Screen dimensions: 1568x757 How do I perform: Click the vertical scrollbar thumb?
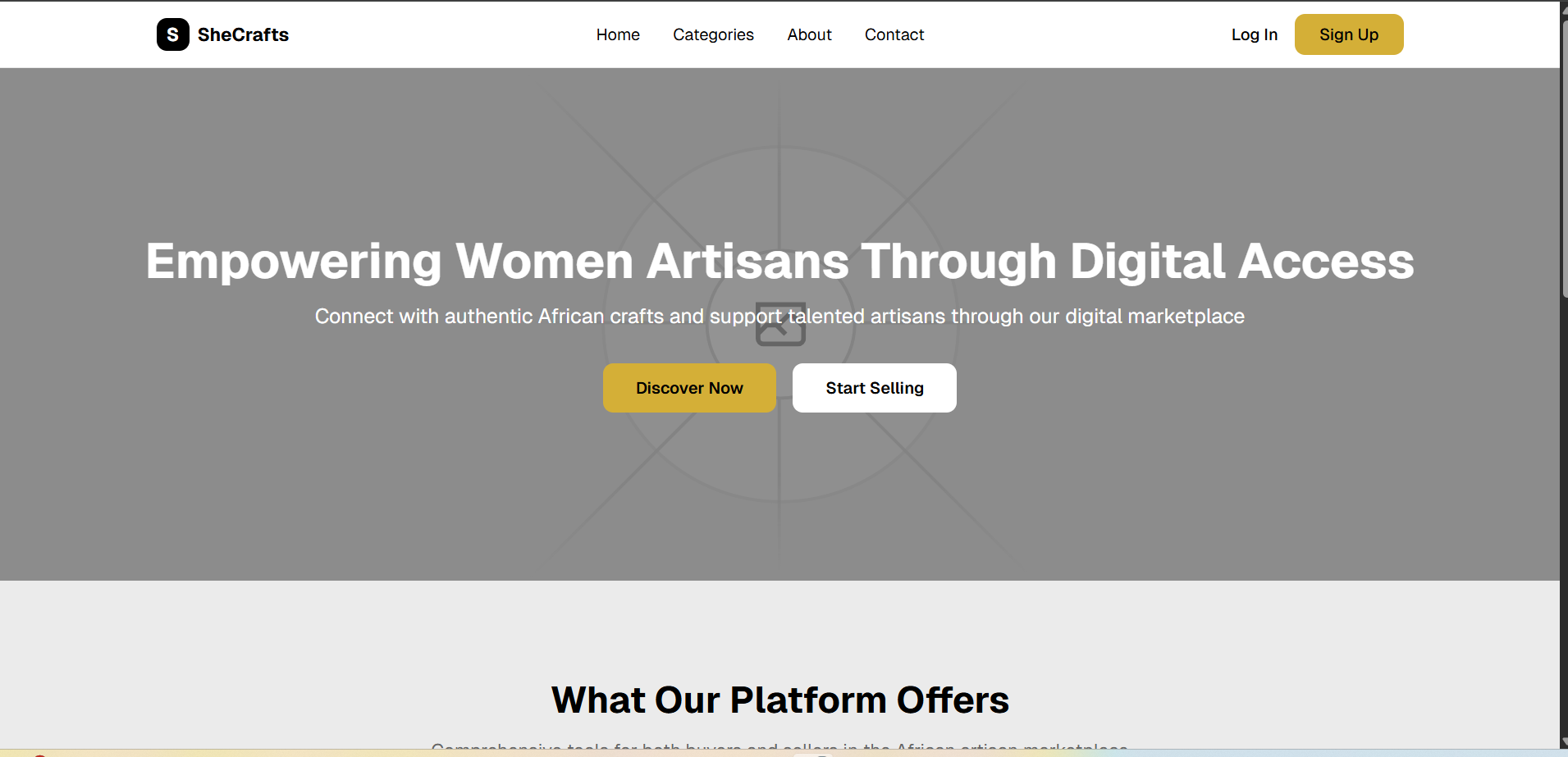coord(1564,156)
